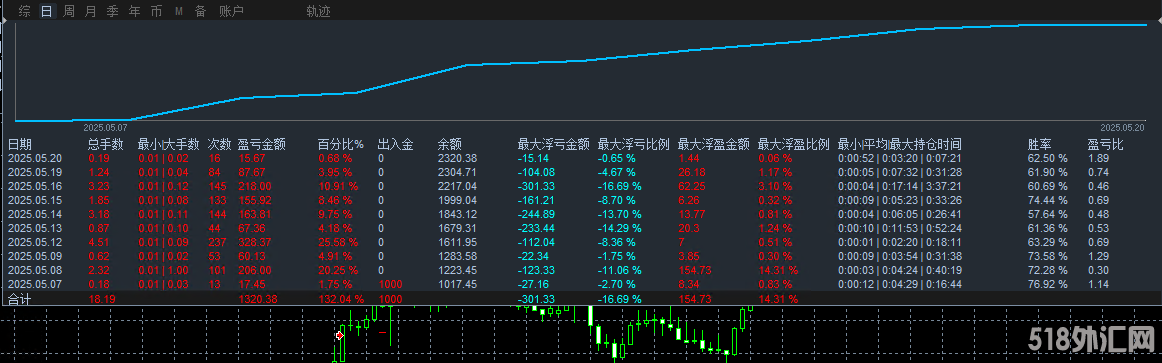Click trade count 237

click(217, 242)
